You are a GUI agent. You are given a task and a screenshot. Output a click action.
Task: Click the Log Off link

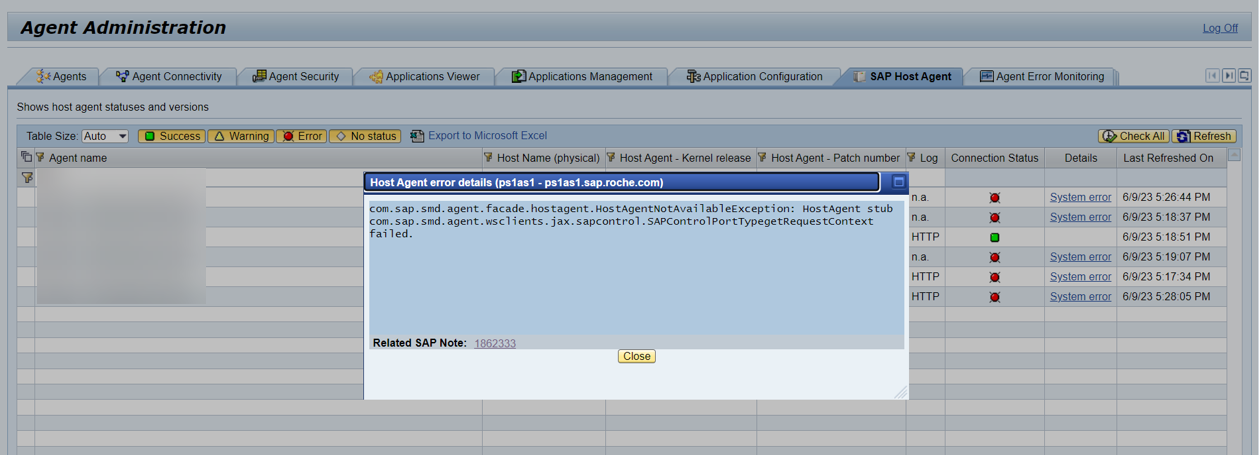click(x=1220, y=28)
